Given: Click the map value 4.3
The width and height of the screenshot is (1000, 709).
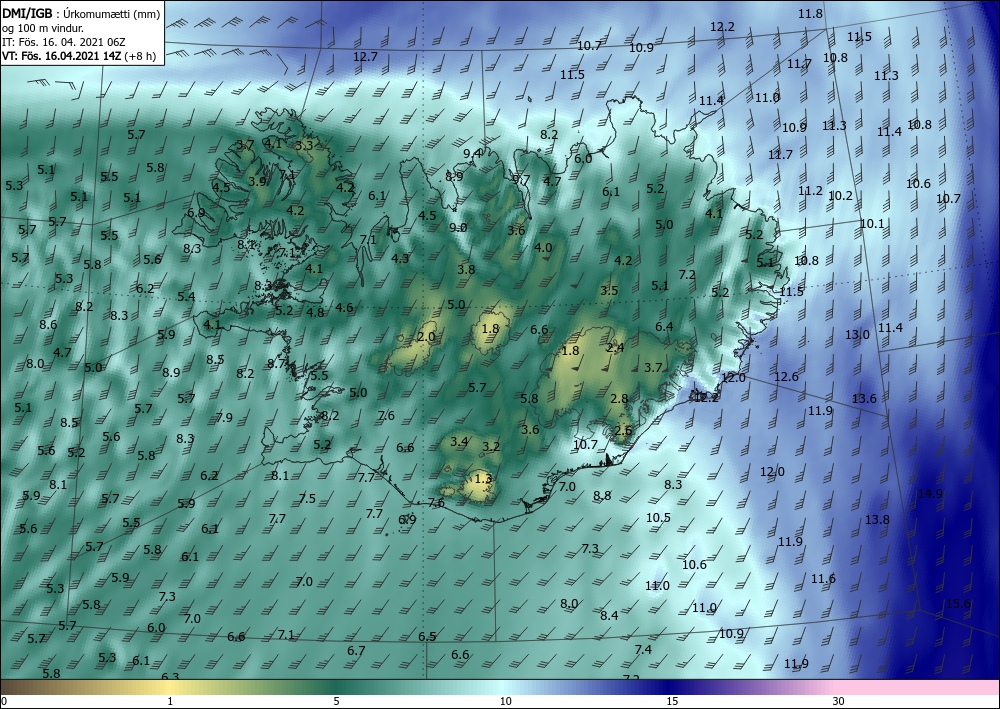Looking at the screenshot, I should click(400, 258).
